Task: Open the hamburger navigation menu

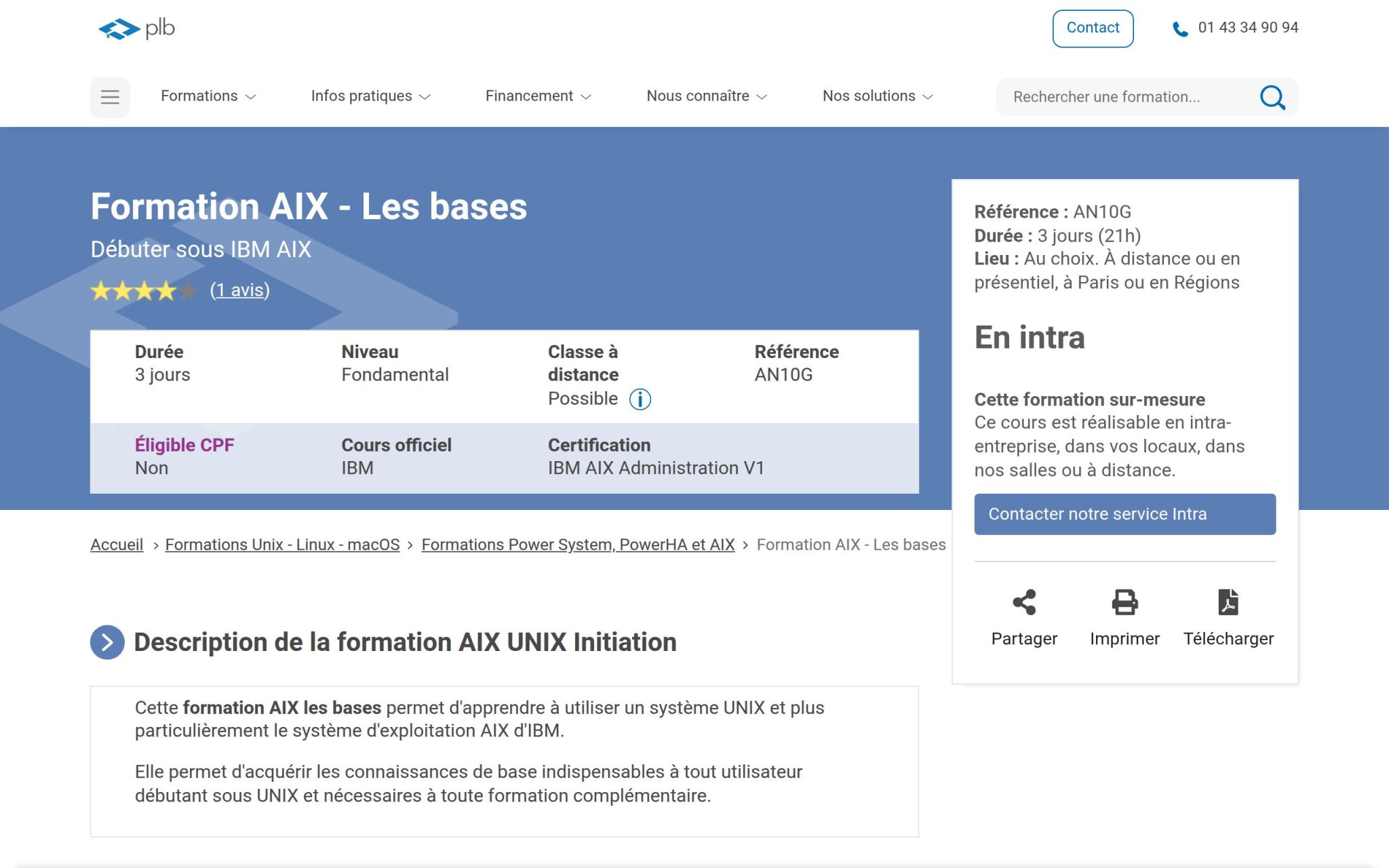Action: pos(110,96)
